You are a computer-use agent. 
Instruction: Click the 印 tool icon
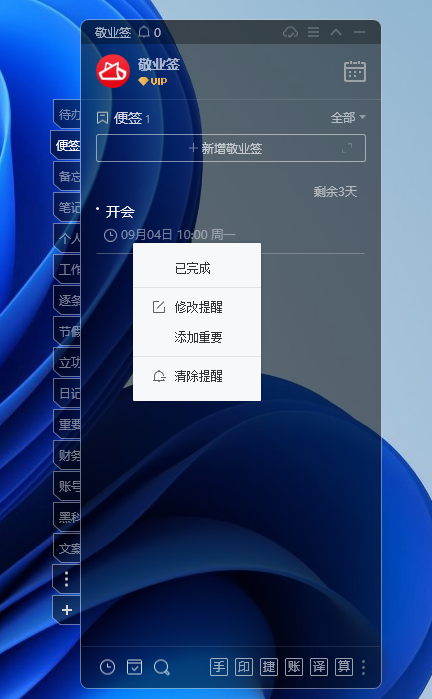(244, 667)
